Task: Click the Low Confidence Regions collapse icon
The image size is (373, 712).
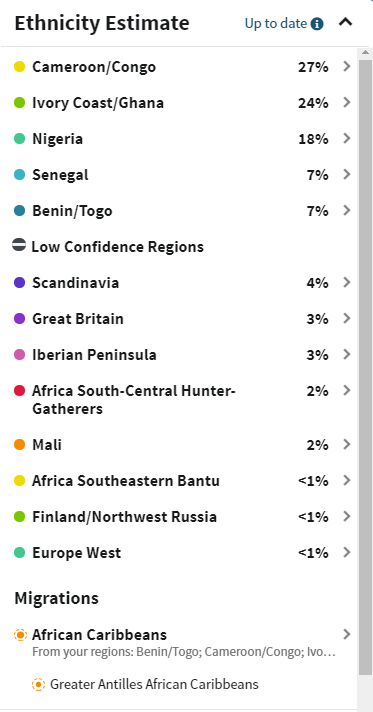Action: pos(19,246)
